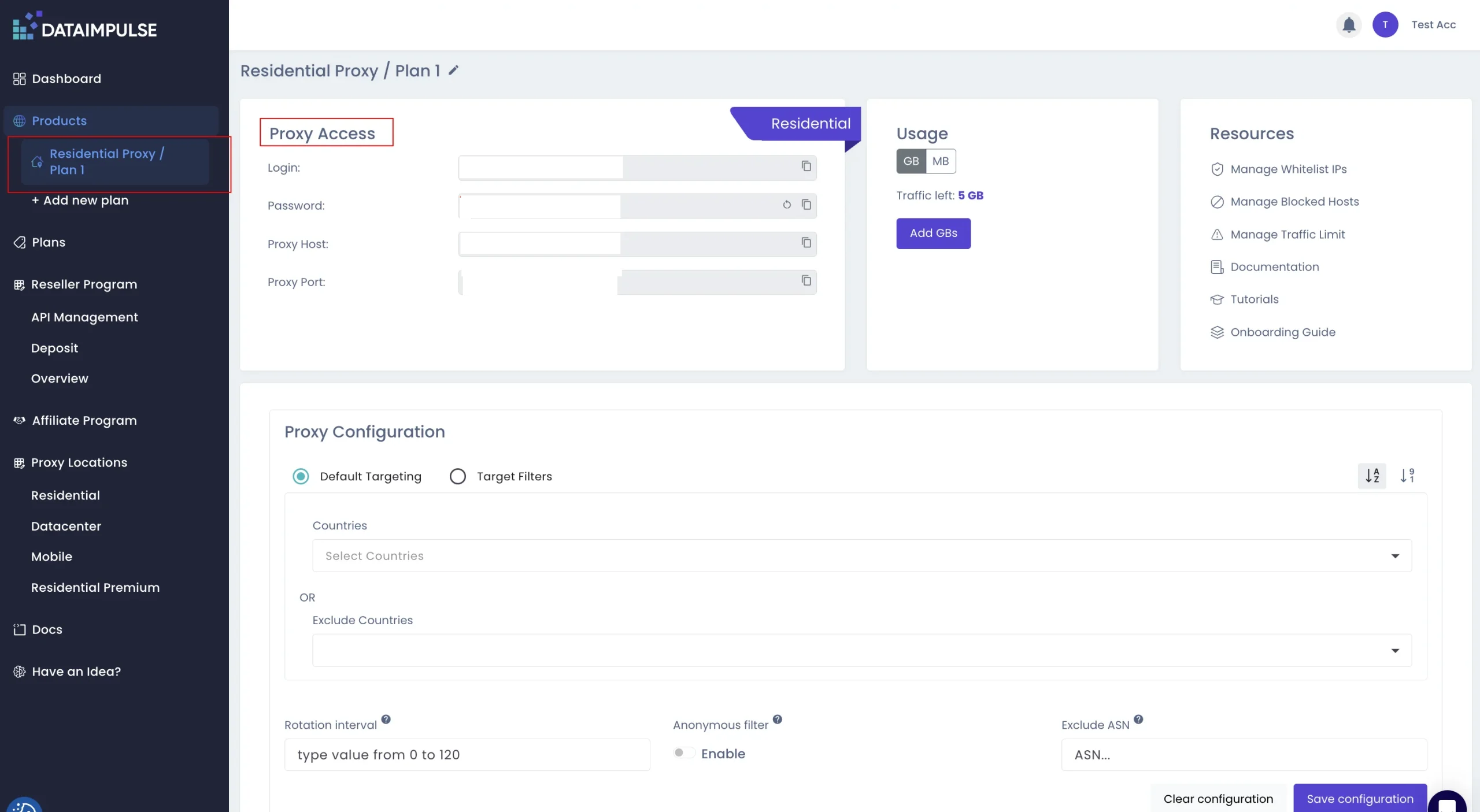Enable the Anonymous filter toggle
Screen dimensions: 1480x812
[x=684, y=753]
